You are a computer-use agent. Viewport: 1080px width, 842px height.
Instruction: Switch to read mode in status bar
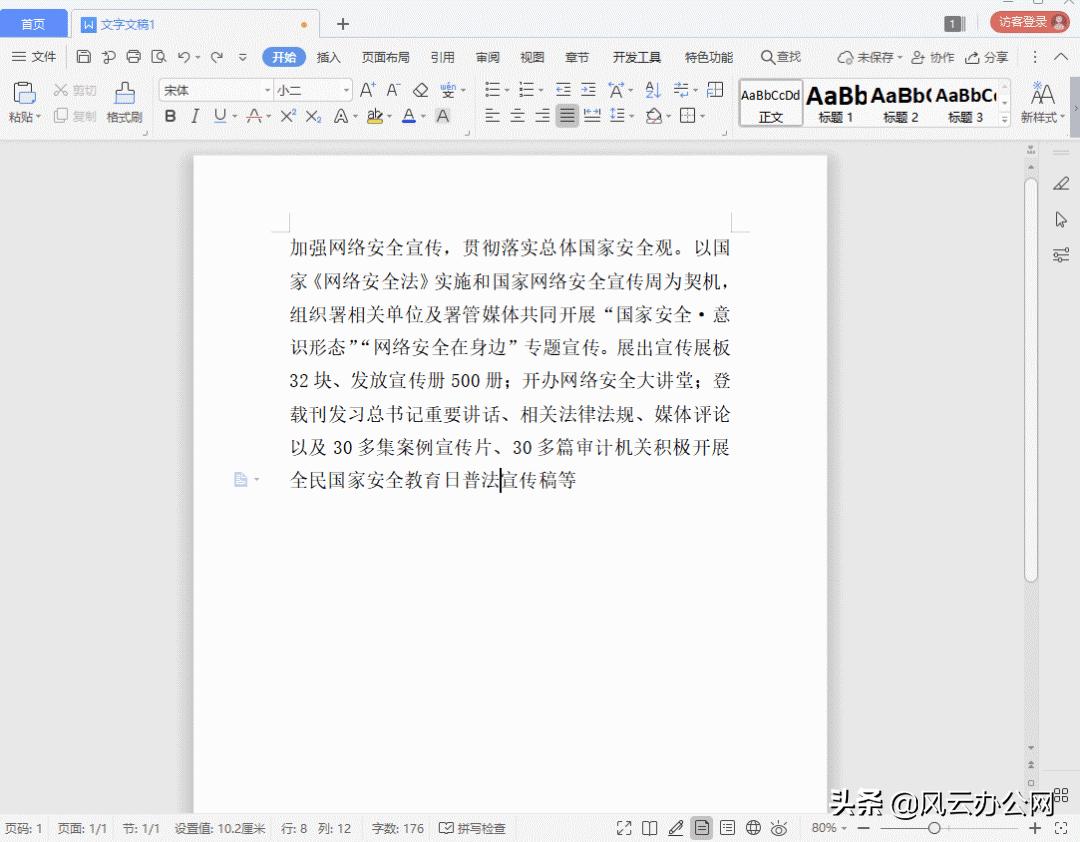tap(649, 828)
